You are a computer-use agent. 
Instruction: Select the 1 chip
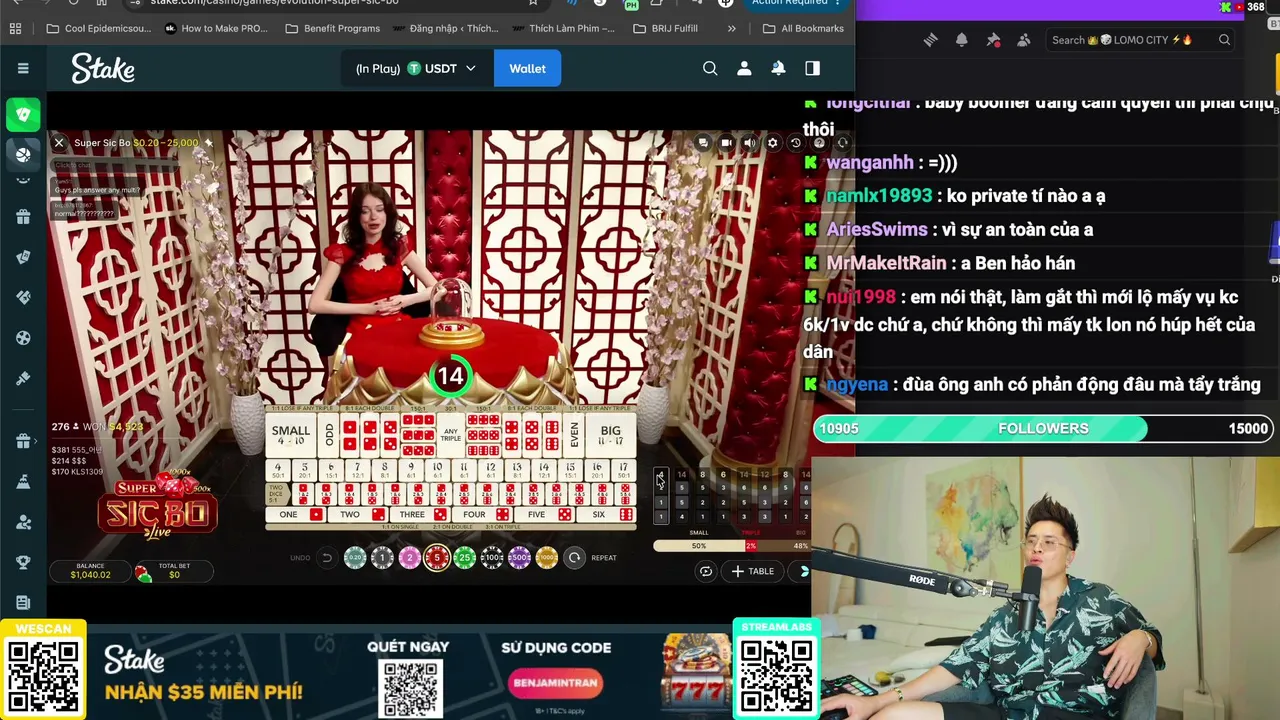point(382,558)
